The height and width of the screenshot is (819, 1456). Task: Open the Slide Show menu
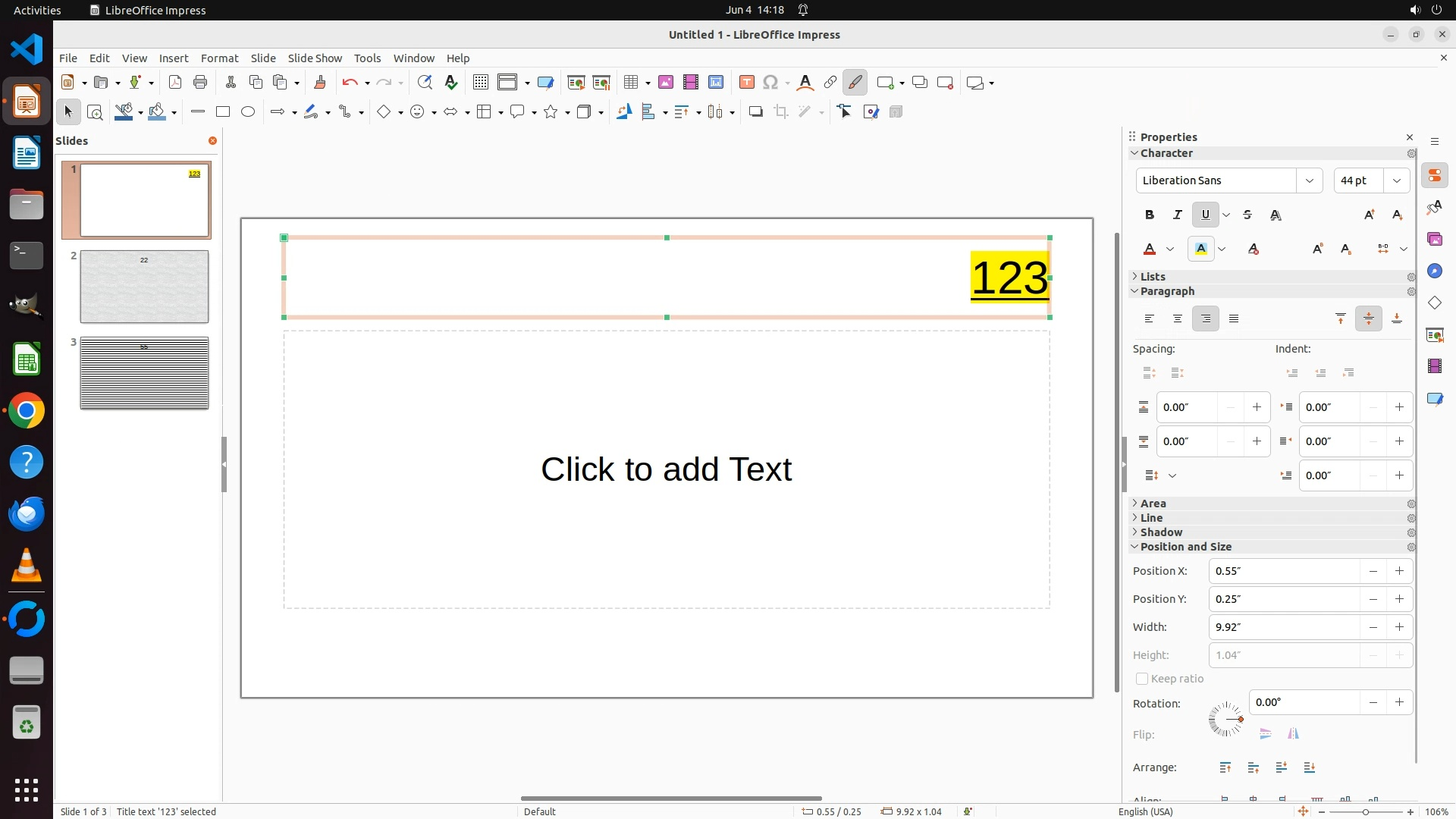[315, 58]
